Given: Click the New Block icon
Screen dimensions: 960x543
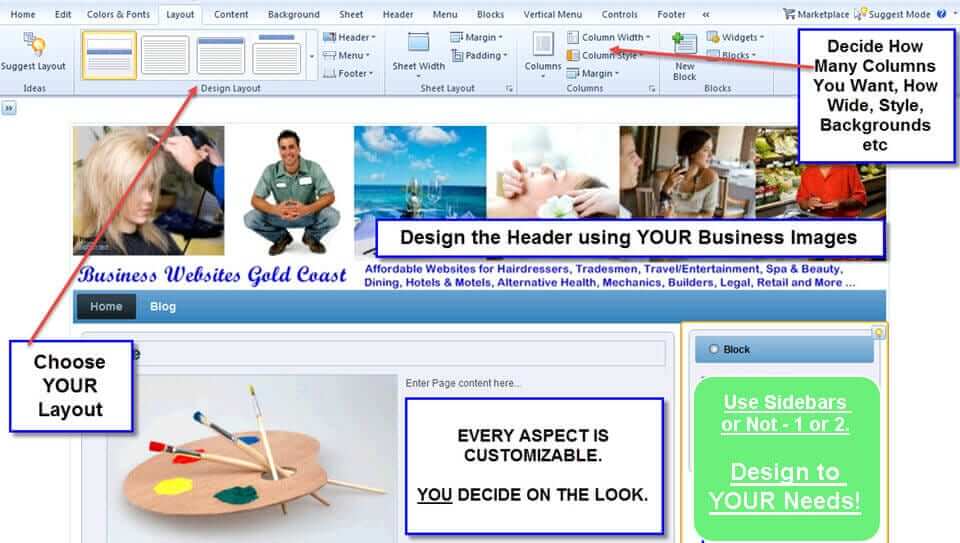Looking at the screenshot, I should (684, 45).
